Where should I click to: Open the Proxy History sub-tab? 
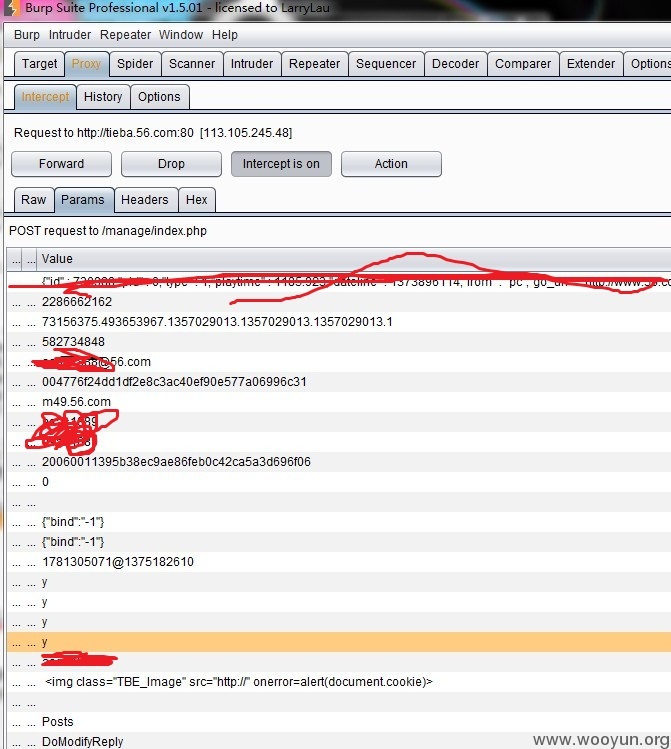click(103, 97)
